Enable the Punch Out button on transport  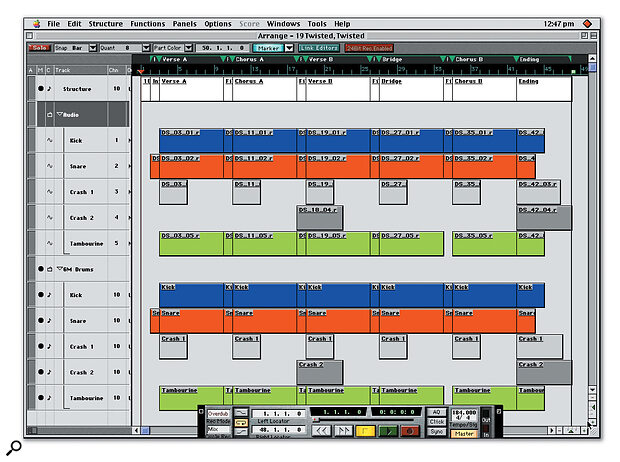click(241, 432)
